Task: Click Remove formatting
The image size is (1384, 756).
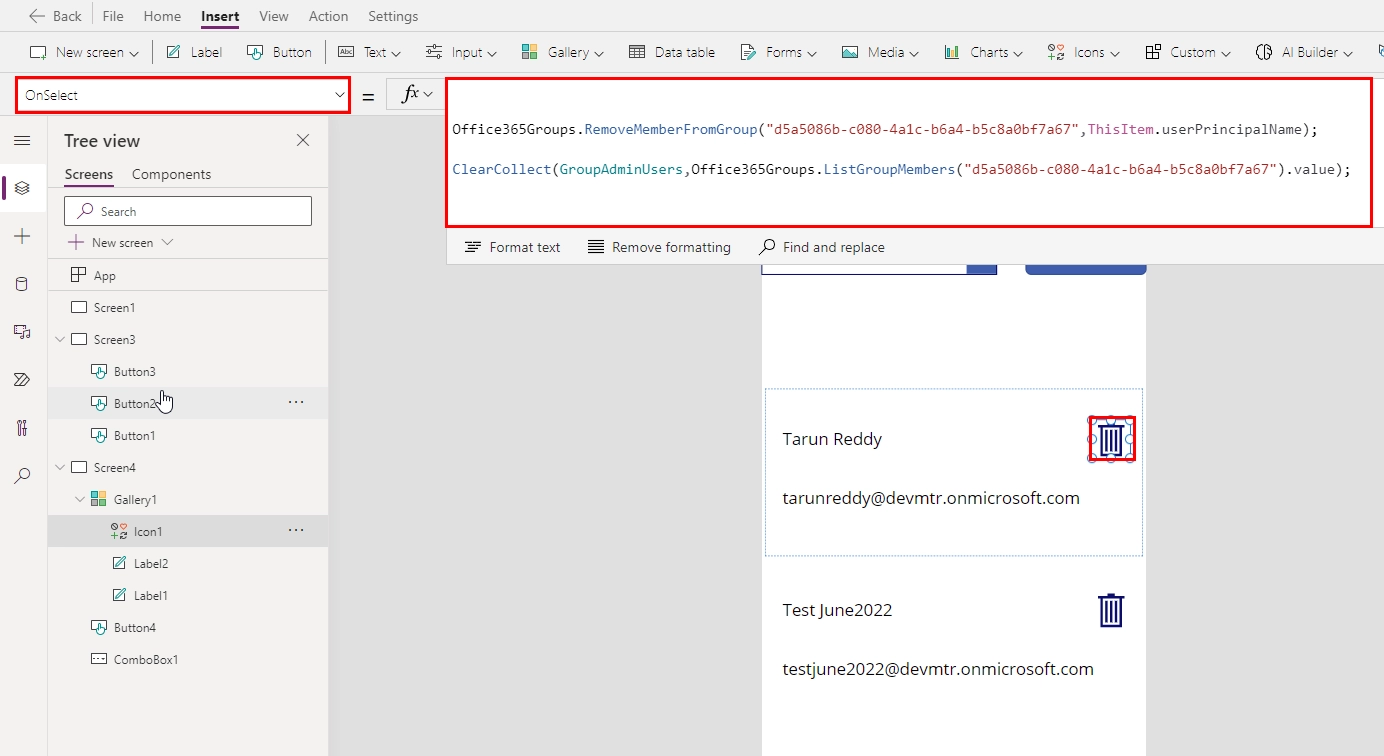Action: pyautogui.click(x=659, y=247)
